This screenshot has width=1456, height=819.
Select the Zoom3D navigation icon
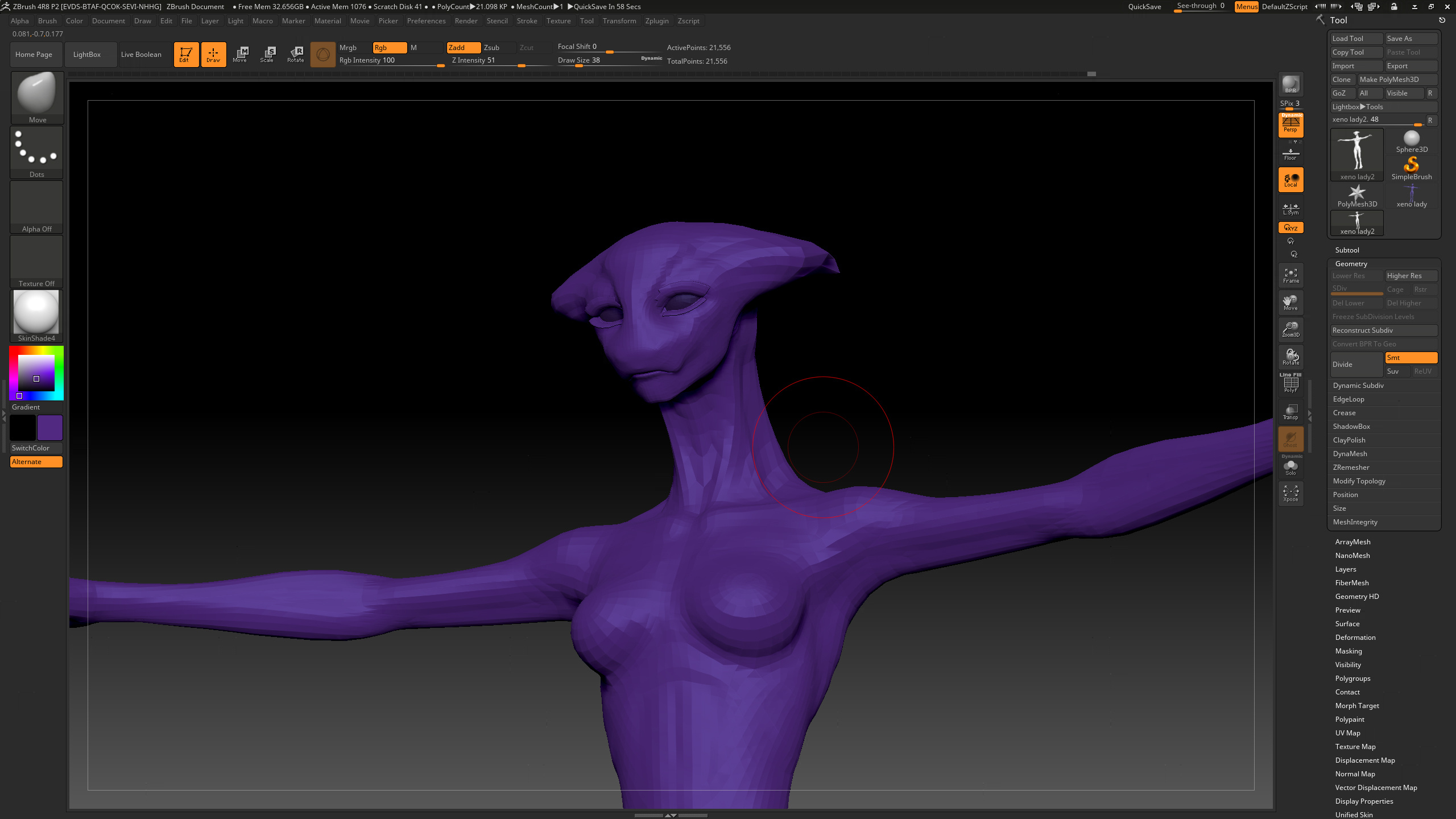click(1290, 330)
